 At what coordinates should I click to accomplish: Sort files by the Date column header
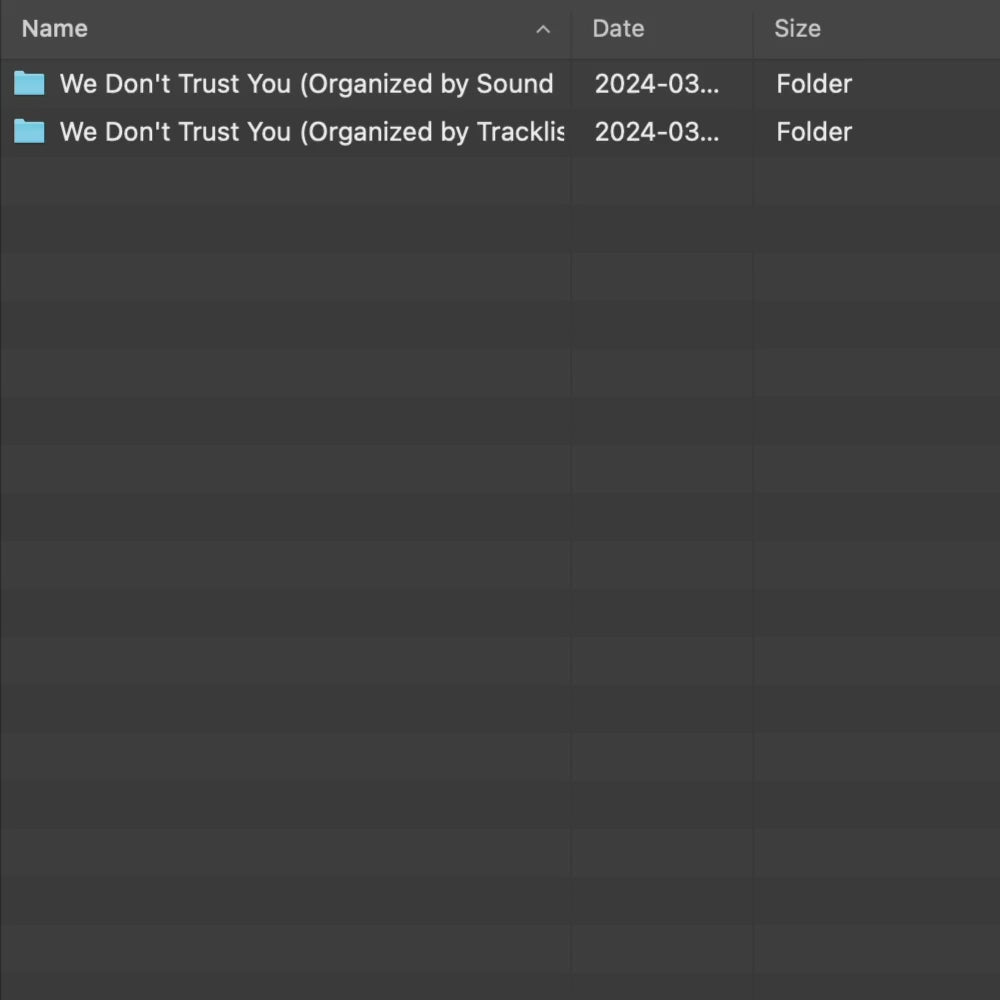tap(618, 29)
